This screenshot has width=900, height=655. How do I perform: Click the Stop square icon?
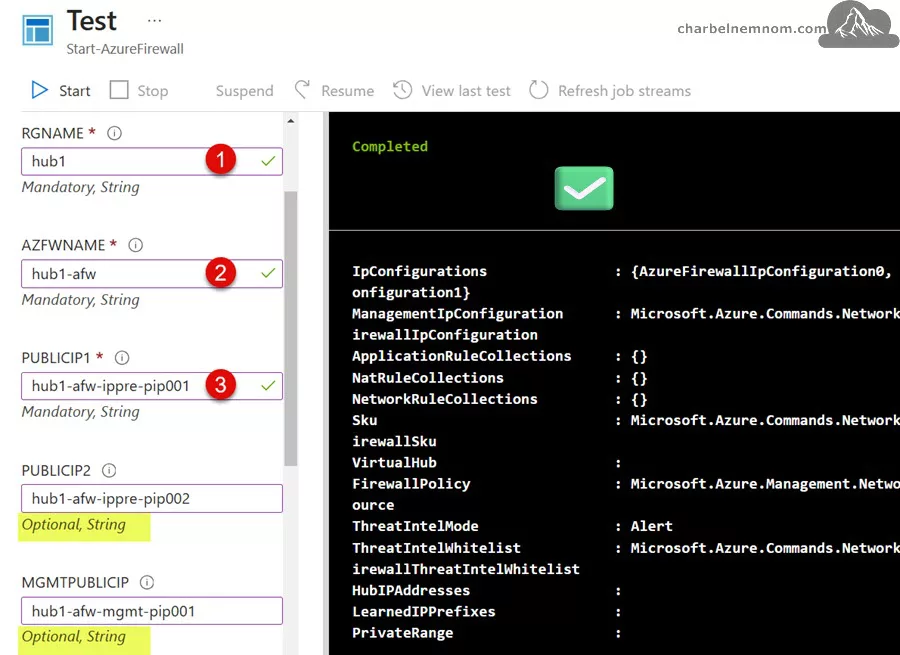[119, 90]
